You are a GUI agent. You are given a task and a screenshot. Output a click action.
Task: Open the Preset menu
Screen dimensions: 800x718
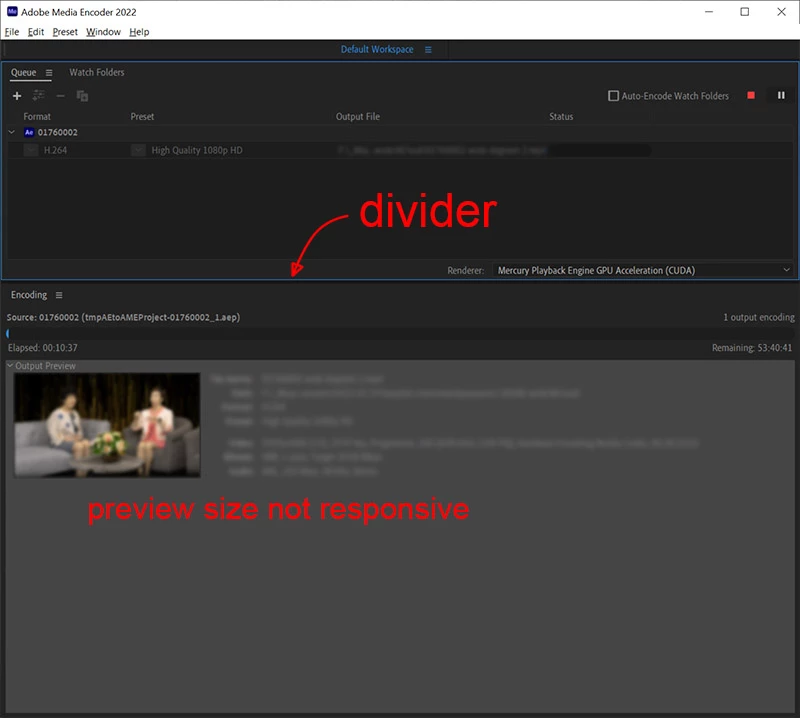click(x=65, y=32)
